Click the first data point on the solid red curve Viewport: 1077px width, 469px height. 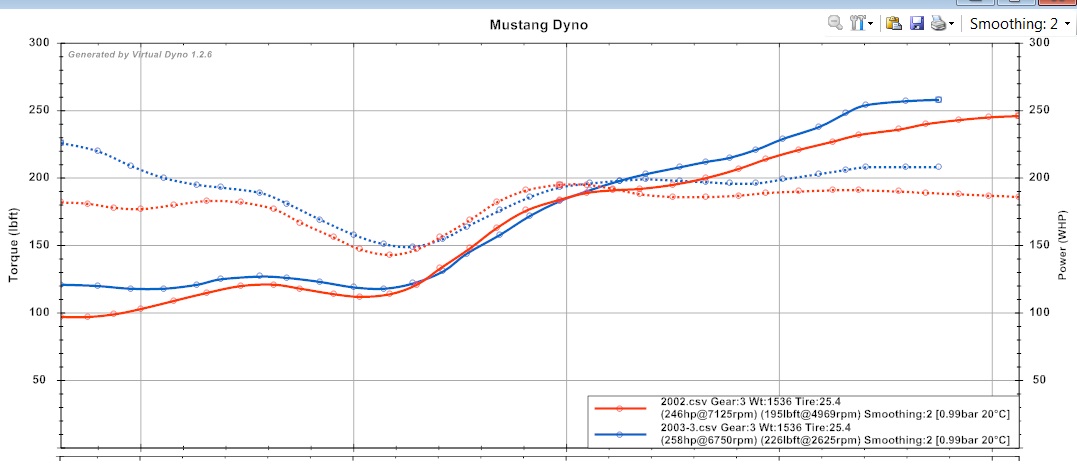pos(64,316)
